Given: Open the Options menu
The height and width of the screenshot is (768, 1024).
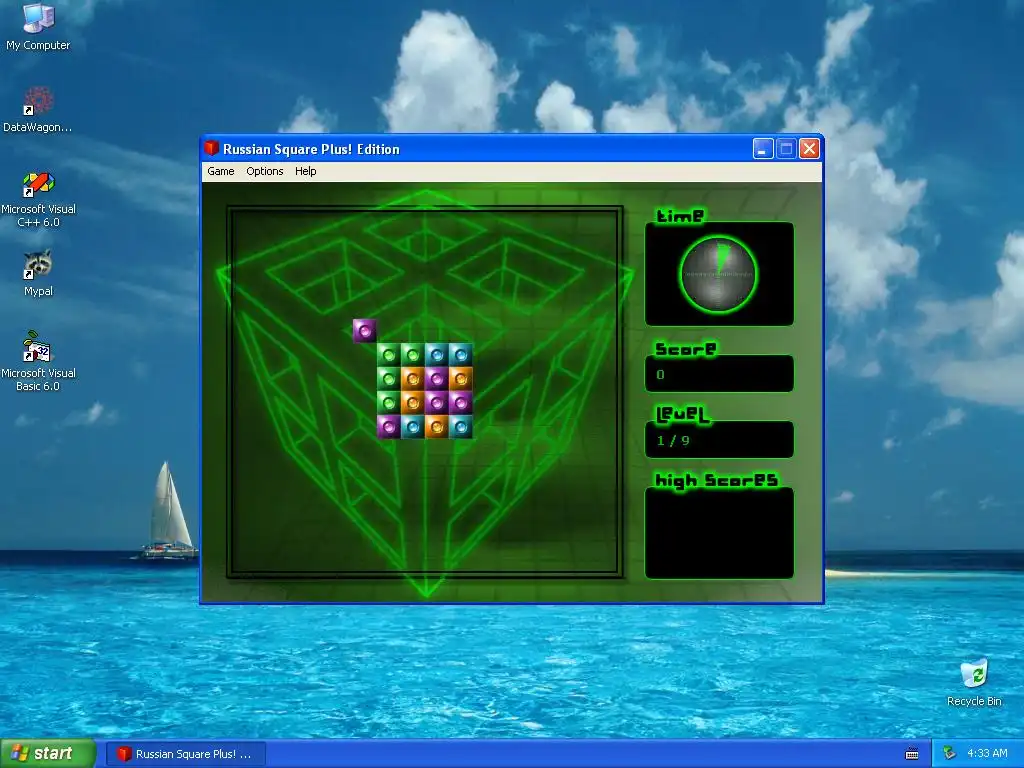Looking at the screenshot, I should tap(264, 171).
